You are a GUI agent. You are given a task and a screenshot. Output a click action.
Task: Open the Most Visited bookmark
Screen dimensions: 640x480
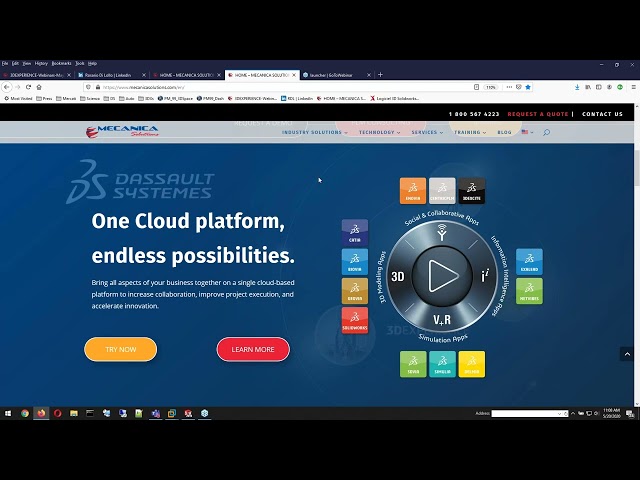(18, 98)
